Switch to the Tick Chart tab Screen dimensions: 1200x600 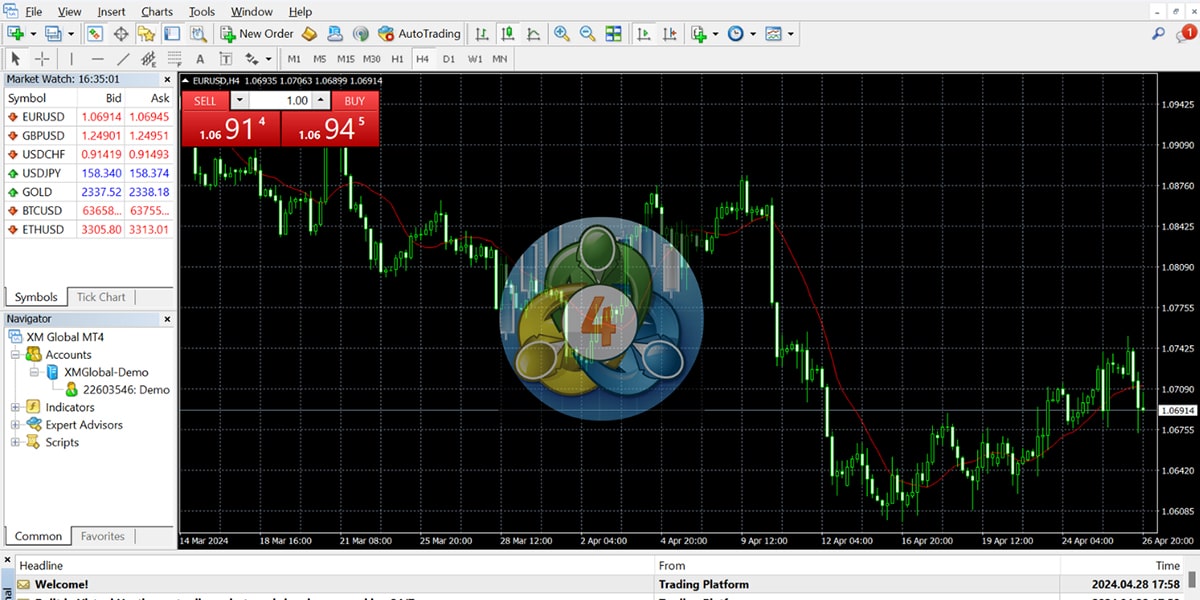pyautogui.click(x=101, y=297)
